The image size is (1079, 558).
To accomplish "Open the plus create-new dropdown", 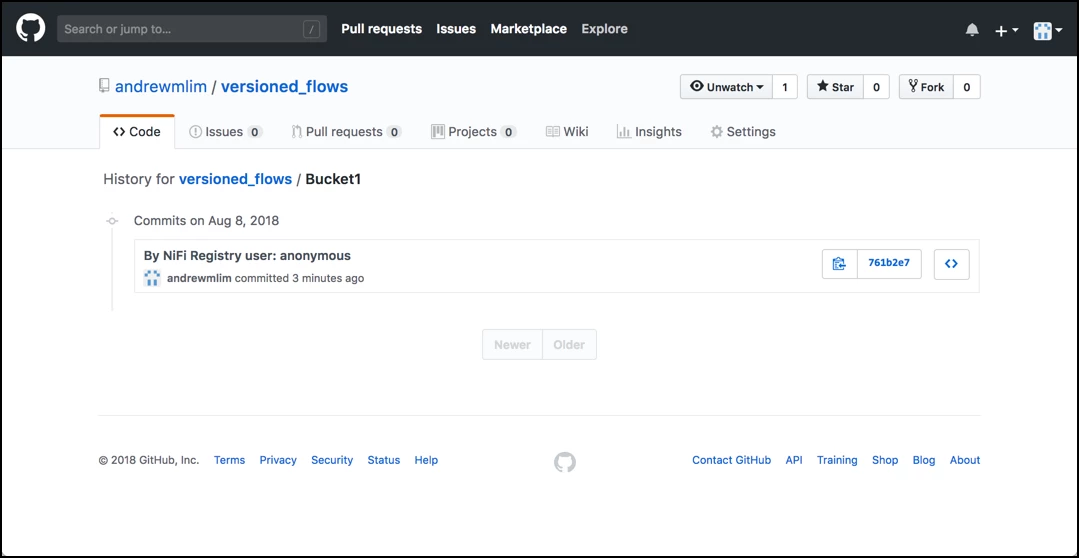I will [x=1006, y=30].
